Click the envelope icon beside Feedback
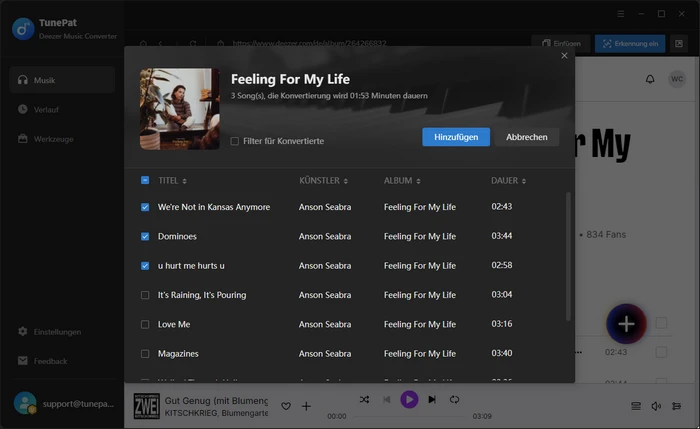This screenshot has height=429, width=700. pos(22,361)
